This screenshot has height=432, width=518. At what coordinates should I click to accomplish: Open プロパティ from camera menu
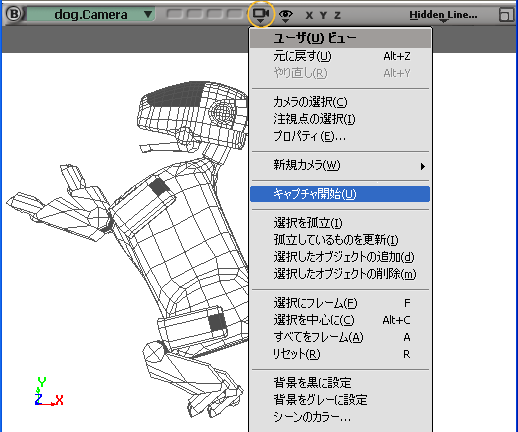340,136
